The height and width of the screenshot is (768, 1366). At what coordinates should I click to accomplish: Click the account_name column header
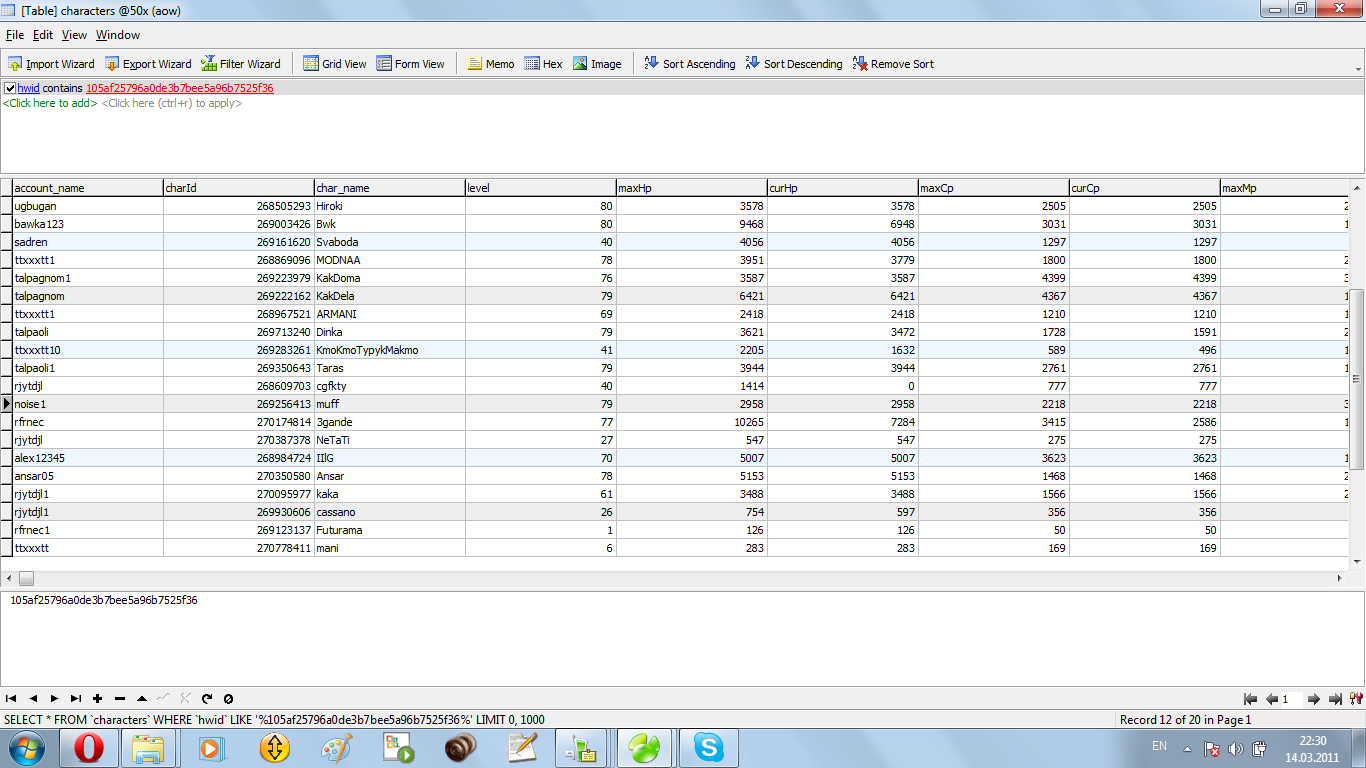point(87,188)
